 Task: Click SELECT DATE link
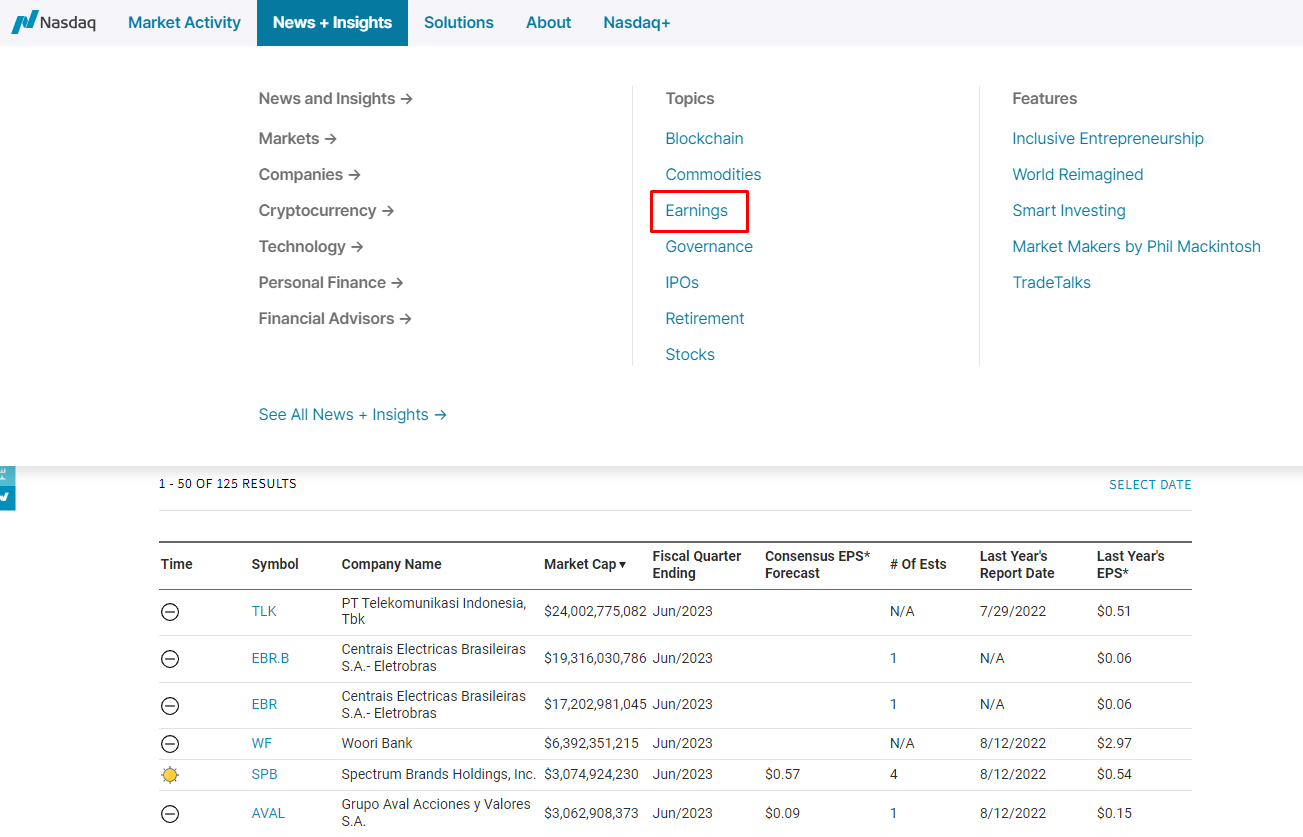click(1150, 484)
